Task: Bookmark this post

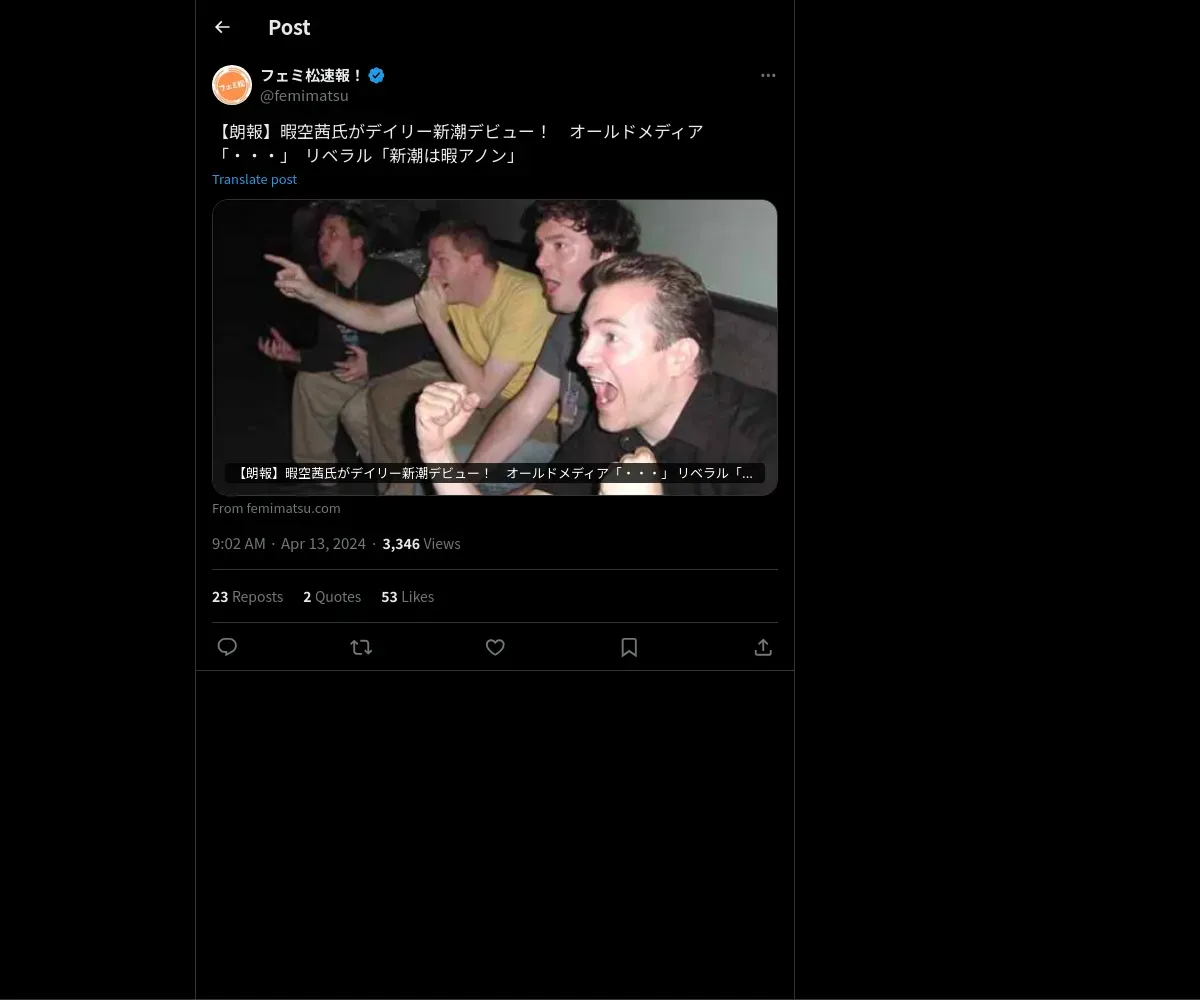Action: [x=629, y=647]
